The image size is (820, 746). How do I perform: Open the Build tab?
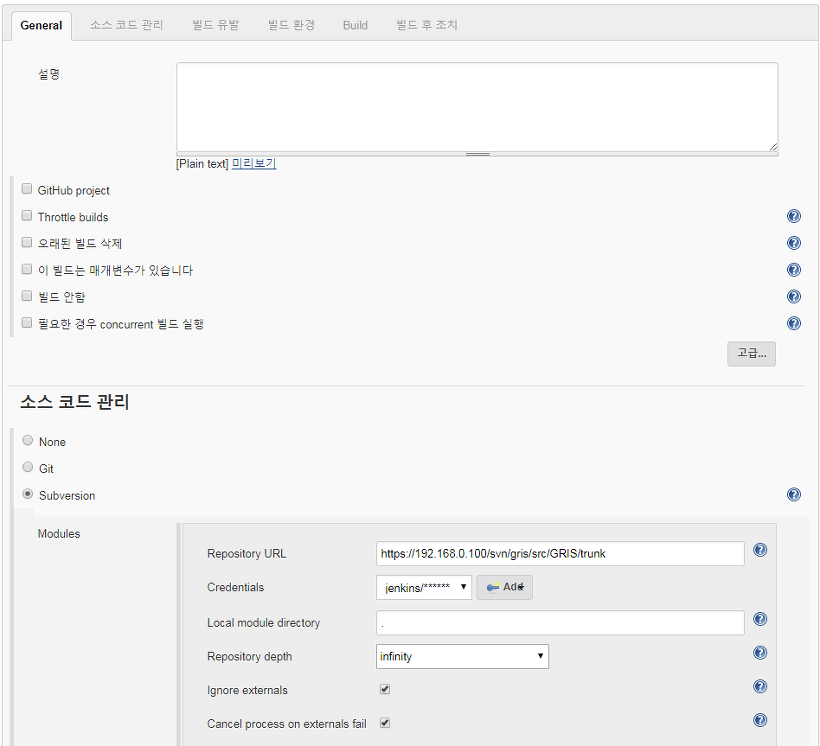tap(355, 25)
